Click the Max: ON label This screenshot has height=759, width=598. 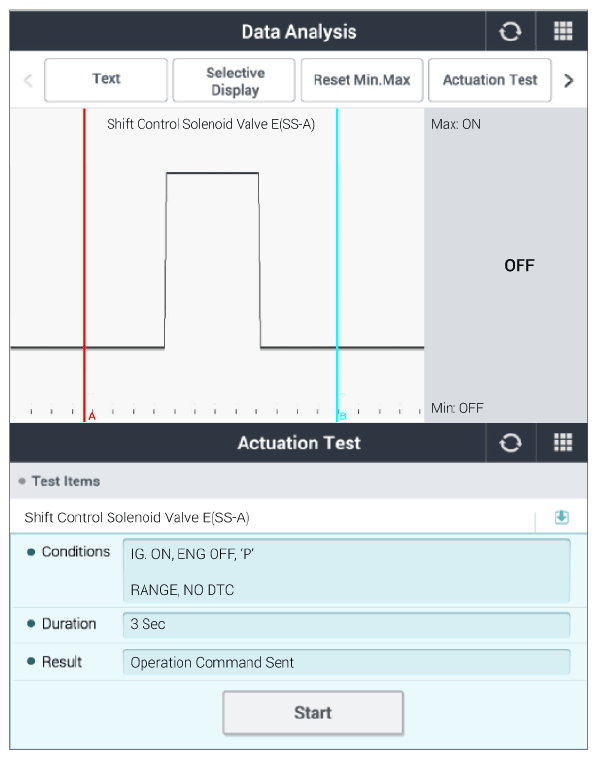pyautogui.click(x=456, y=124)
